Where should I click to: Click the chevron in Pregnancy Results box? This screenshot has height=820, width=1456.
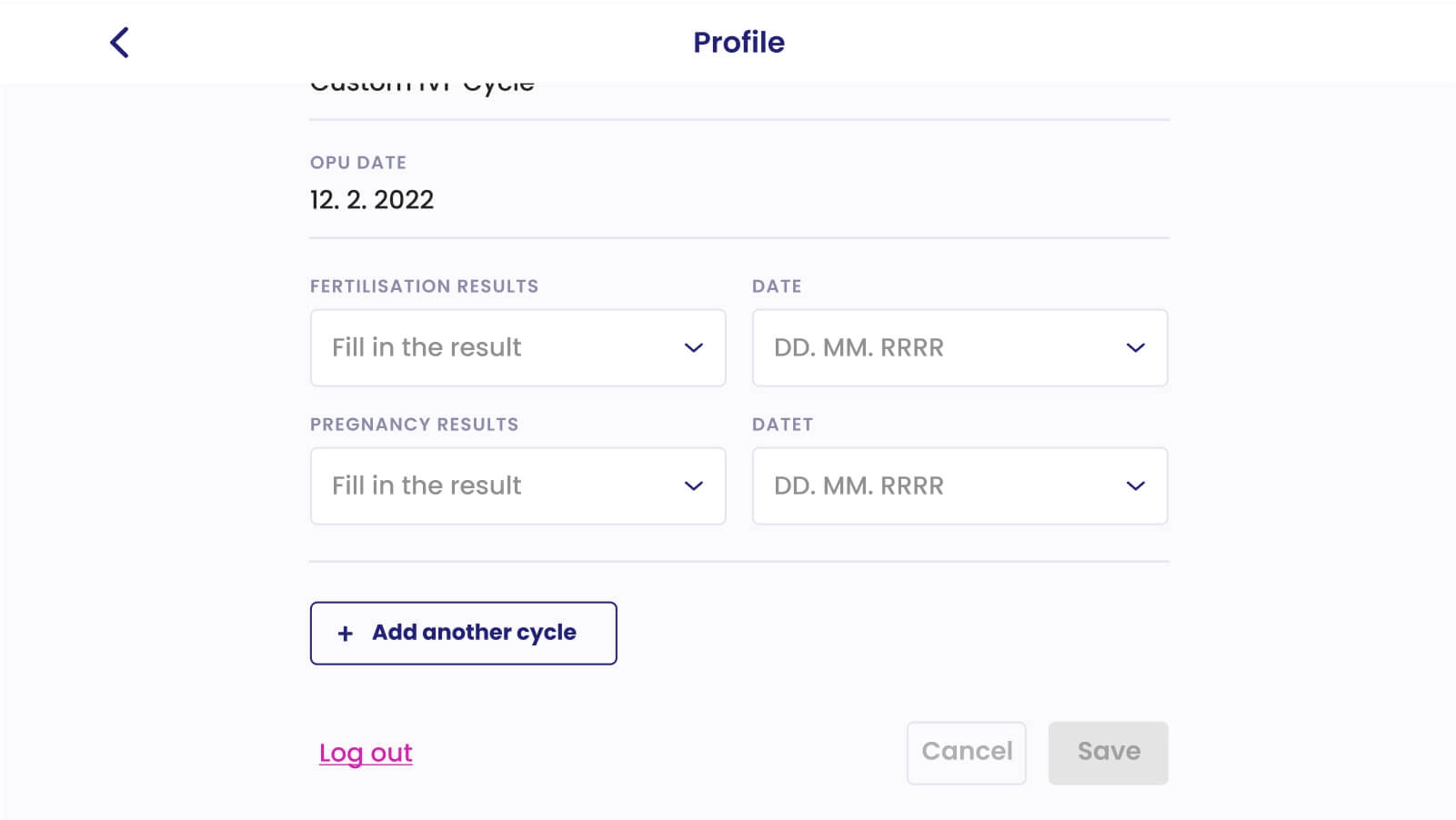click(x=694, y=486)
